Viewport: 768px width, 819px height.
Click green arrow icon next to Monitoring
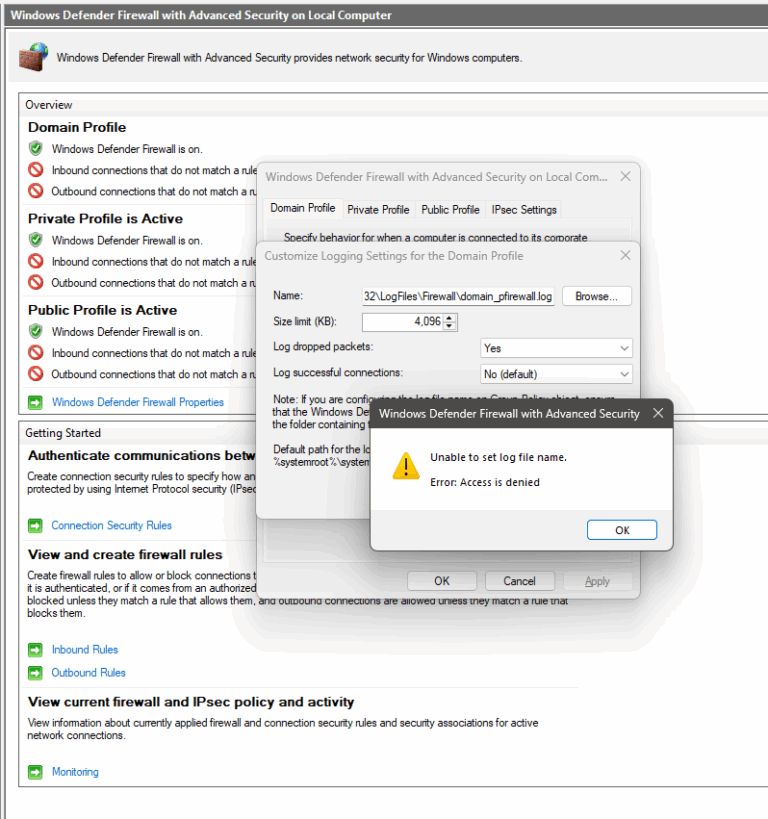(x=35, y=772)
